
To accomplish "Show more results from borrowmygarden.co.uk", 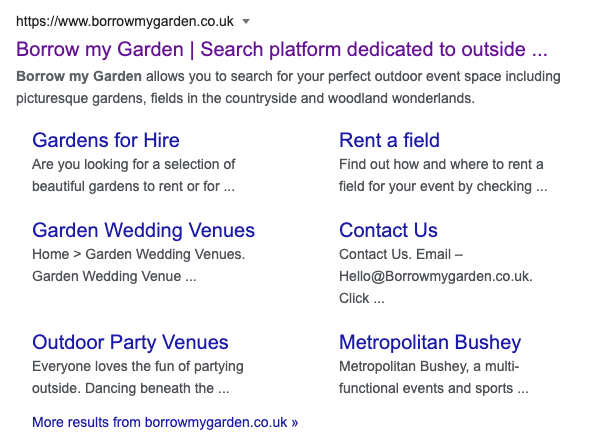I will point(165,422).
